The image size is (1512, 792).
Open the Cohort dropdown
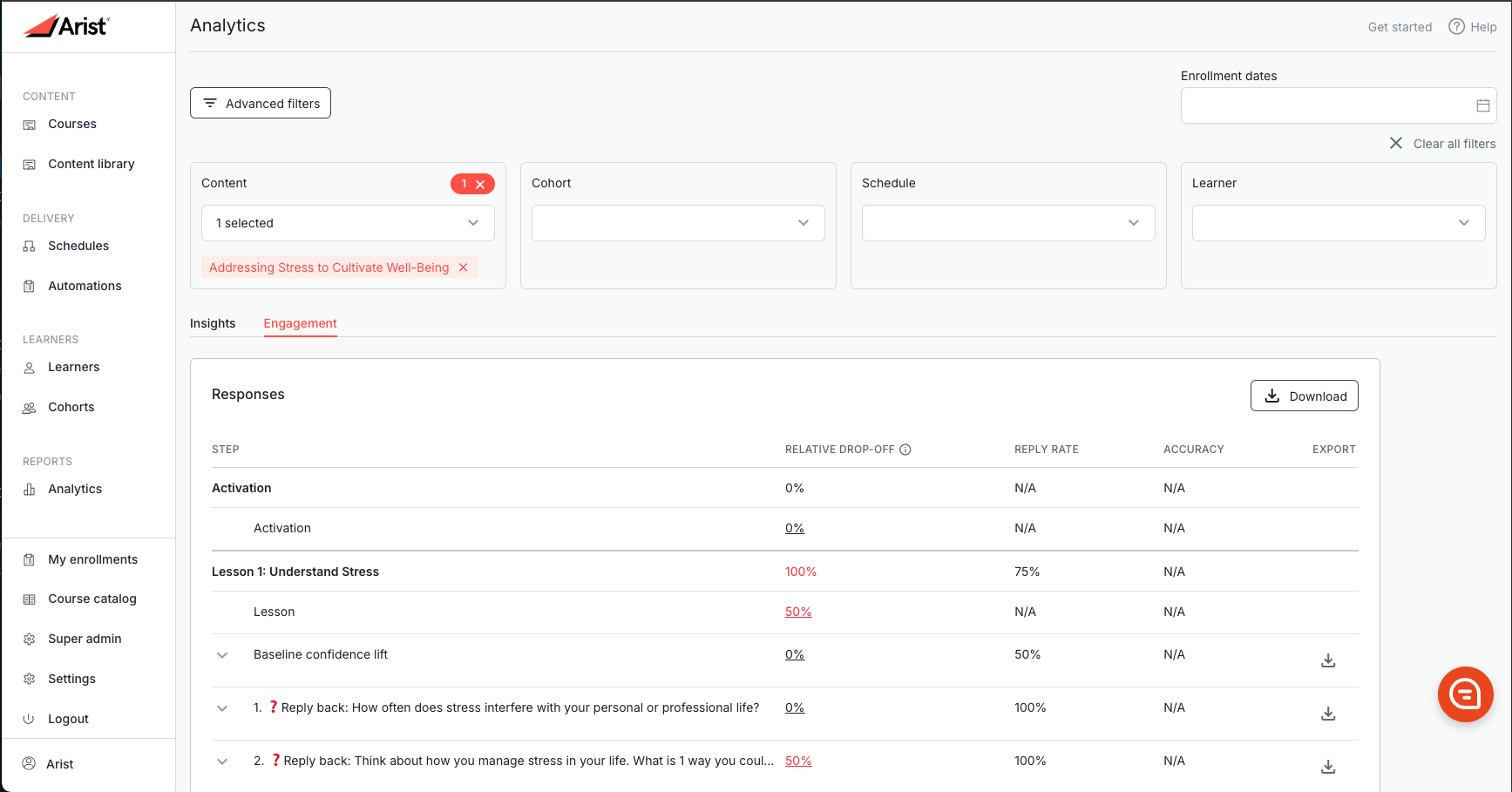tap(678, 223)
